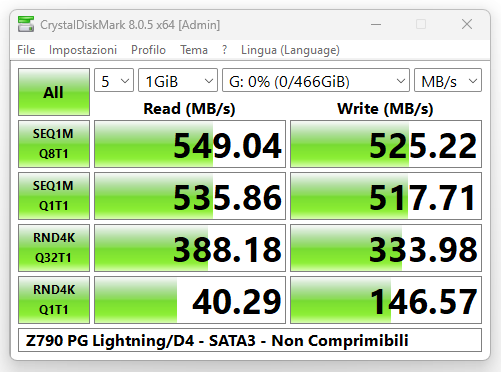Open the Lingua (Language) menu
Screen dimensions: 501x372
(x=290, y=50)
